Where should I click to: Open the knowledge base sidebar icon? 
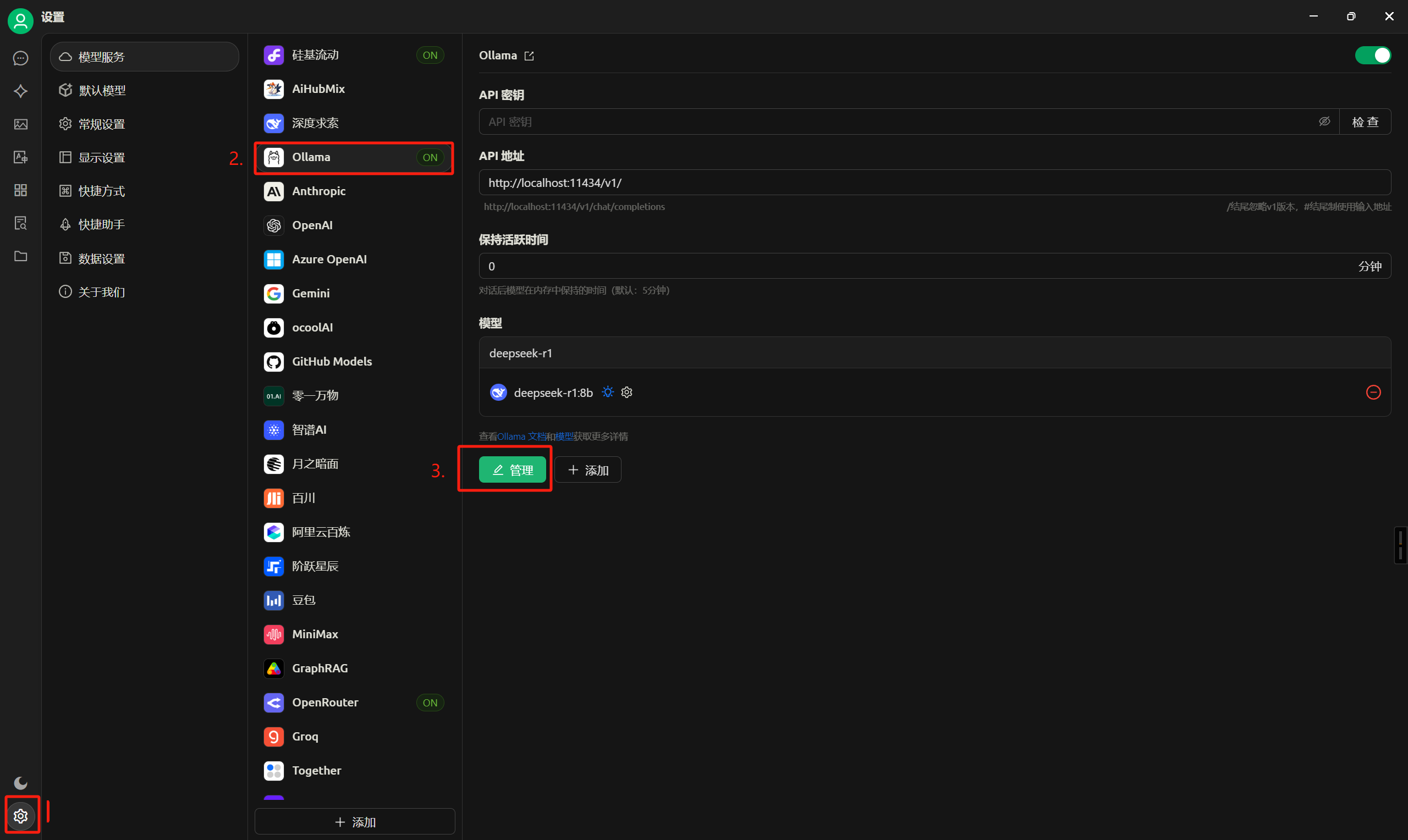[20, 223]
